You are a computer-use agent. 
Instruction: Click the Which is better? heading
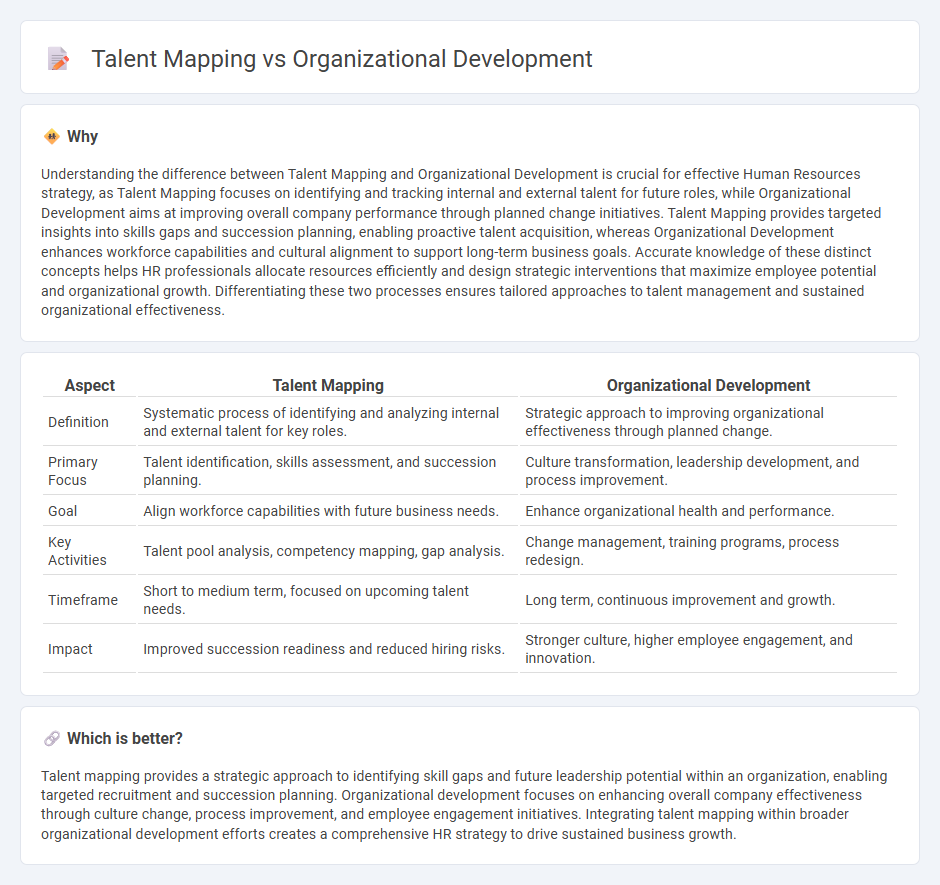[x=125, y=738]
